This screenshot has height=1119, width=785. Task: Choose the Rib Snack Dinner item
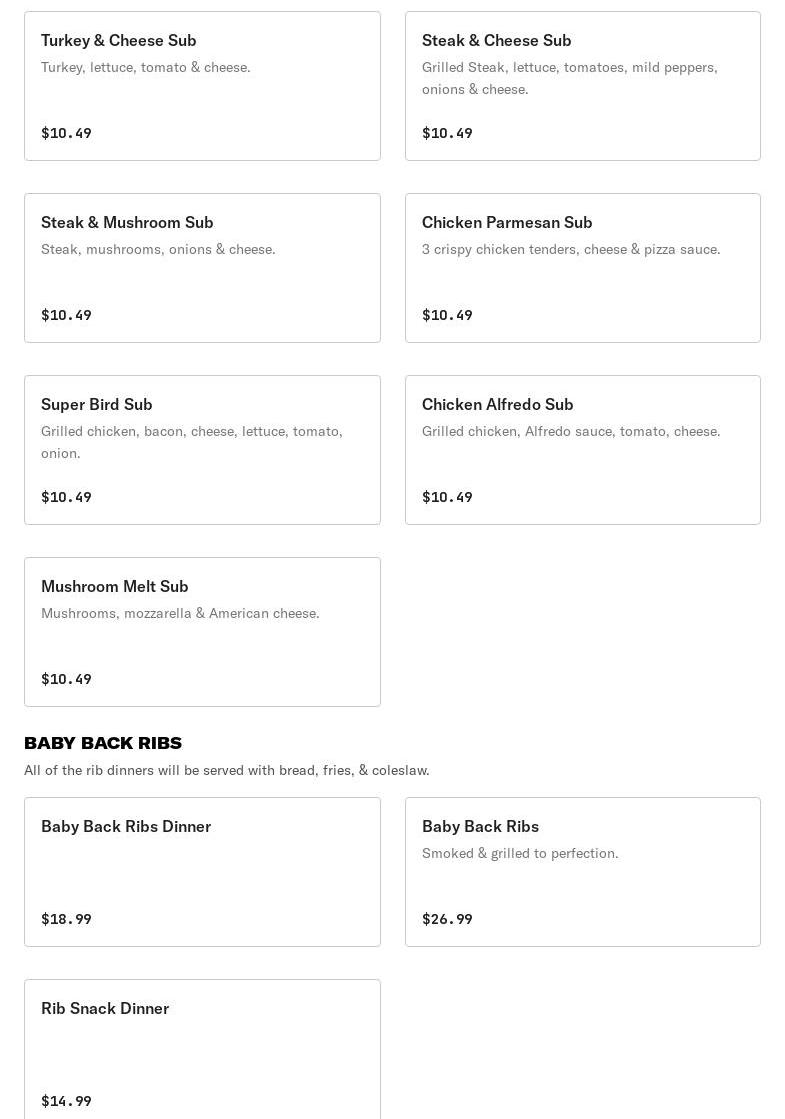click(202, 1049)
